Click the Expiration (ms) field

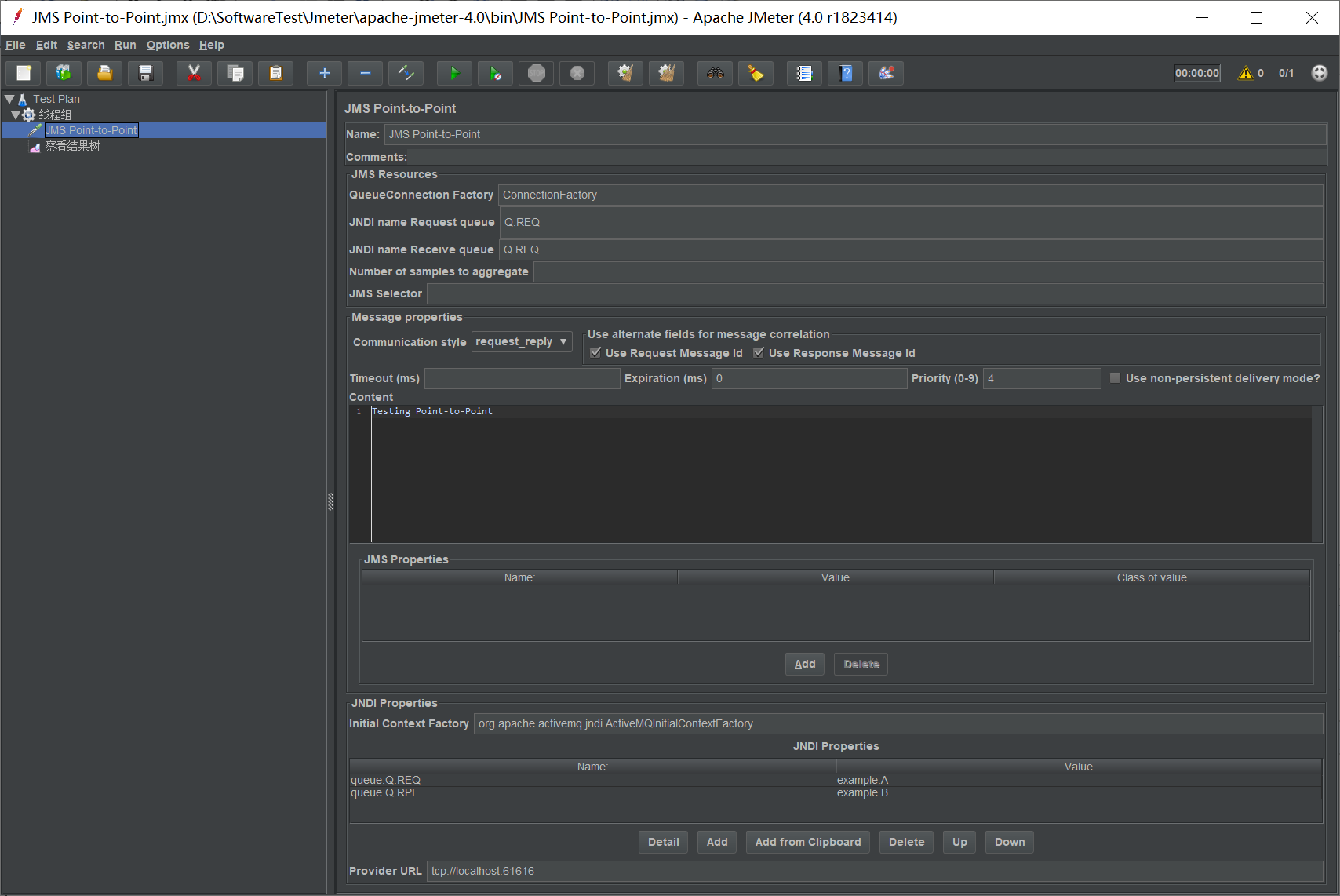tap(809, 378)
